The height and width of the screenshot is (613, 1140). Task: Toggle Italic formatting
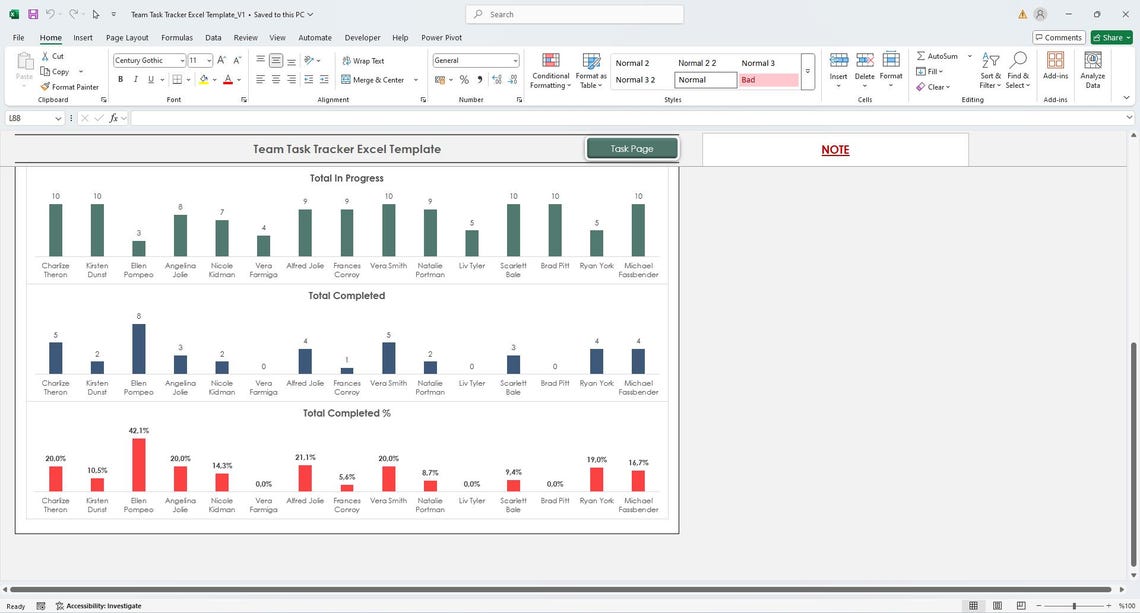point(135,79)
